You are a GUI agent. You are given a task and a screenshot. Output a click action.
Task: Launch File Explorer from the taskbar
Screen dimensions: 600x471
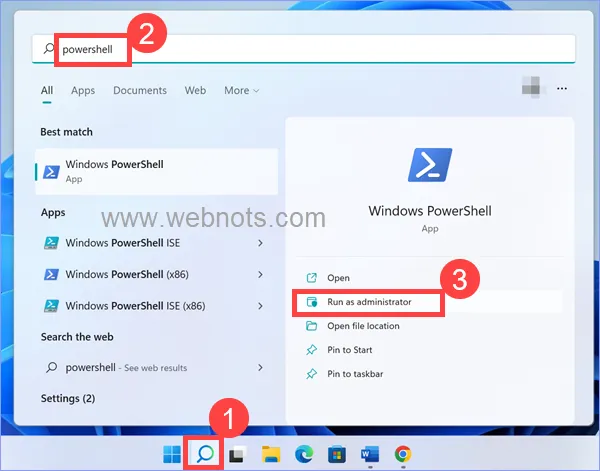coord(271,454)
